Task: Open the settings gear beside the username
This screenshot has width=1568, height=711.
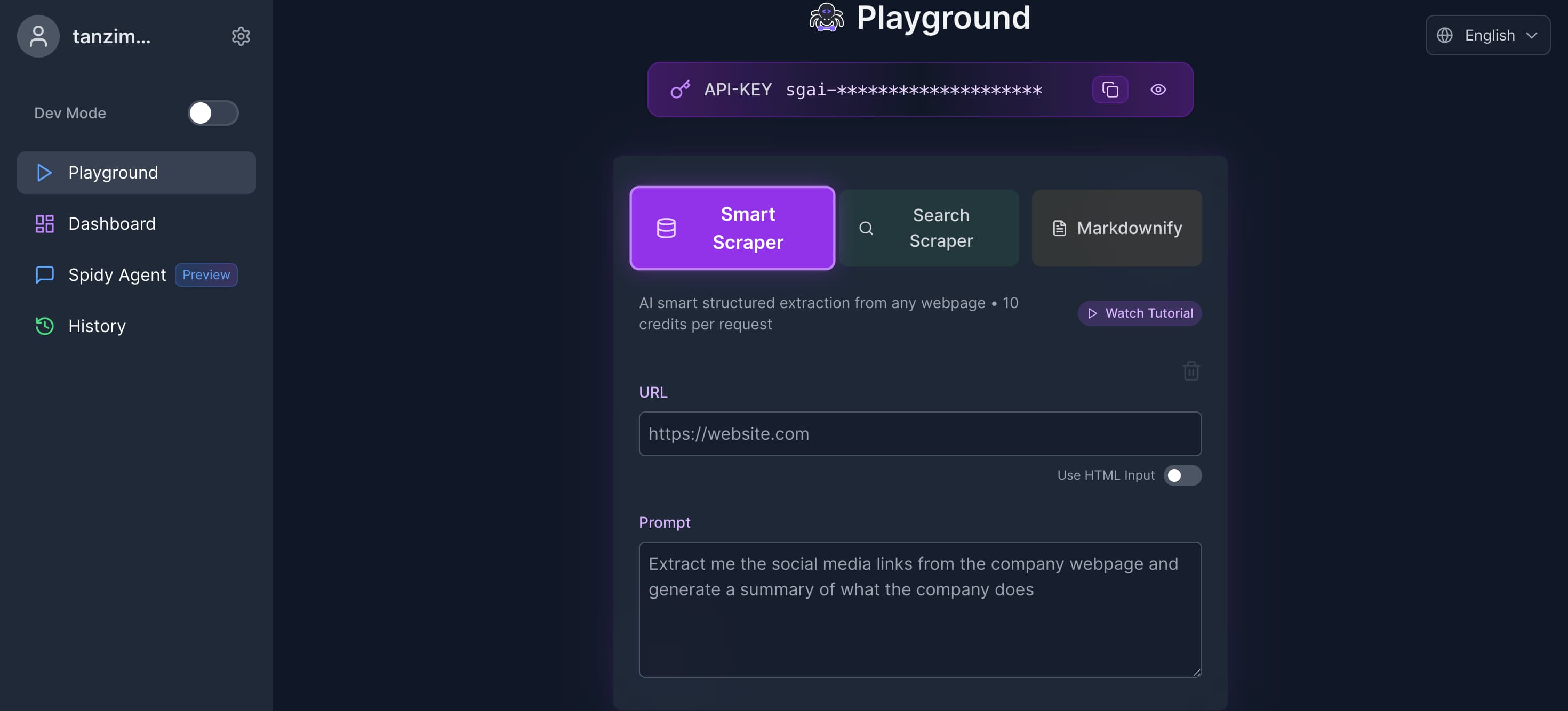Action: point(241,36)
